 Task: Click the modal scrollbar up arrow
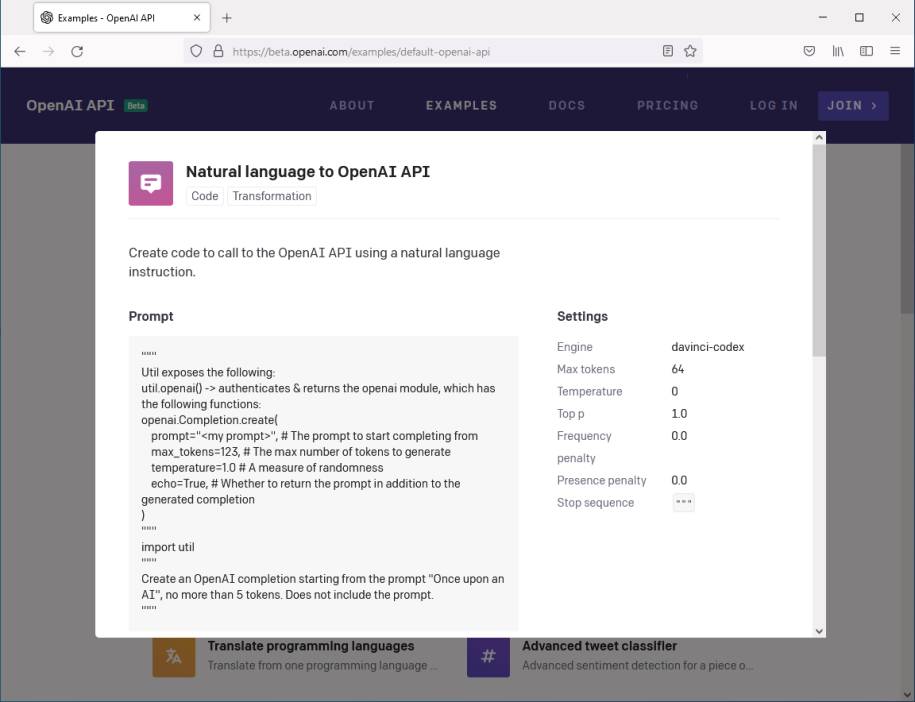(x=819, y=138)
